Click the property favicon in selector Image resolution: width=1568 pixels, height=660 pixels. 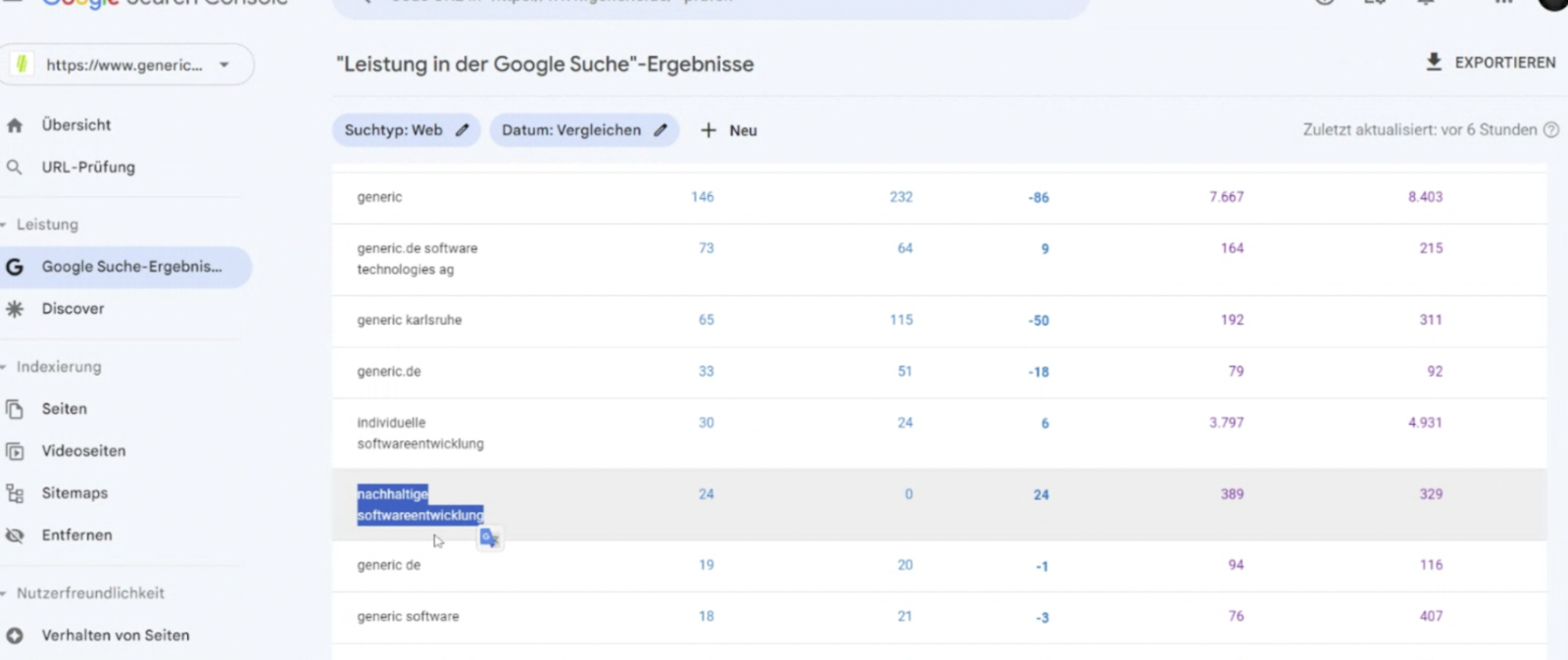22,65
